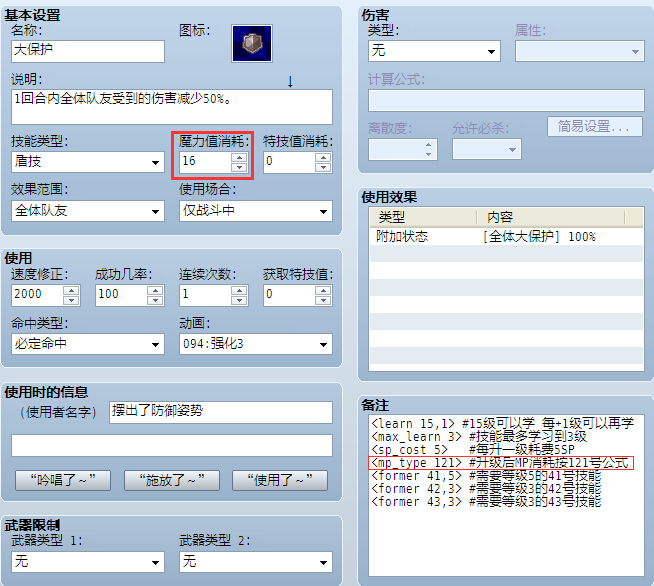
Task: Open the 命中类型 dropdown showing 必定命中
Action: click(88, 344)
